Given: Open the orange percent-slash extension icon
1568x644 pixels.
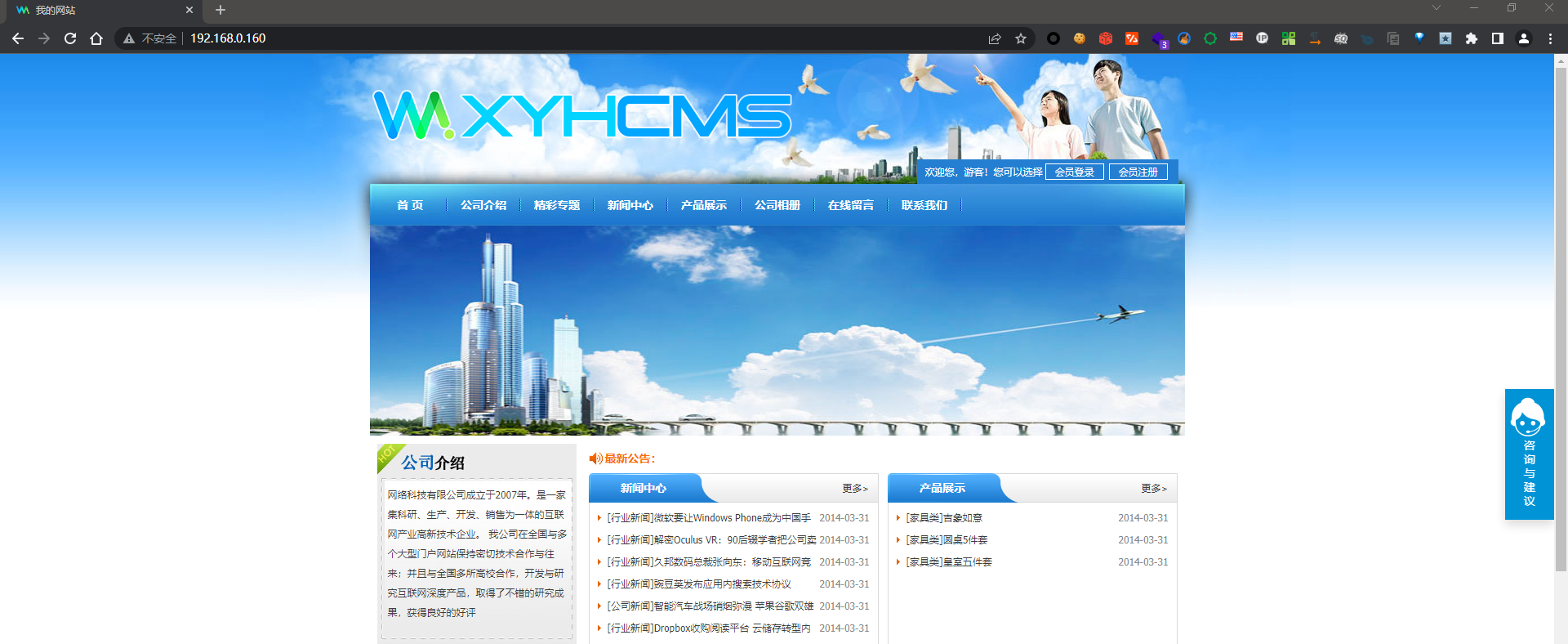Looking at the screenshot, I should coord(1132,38).
